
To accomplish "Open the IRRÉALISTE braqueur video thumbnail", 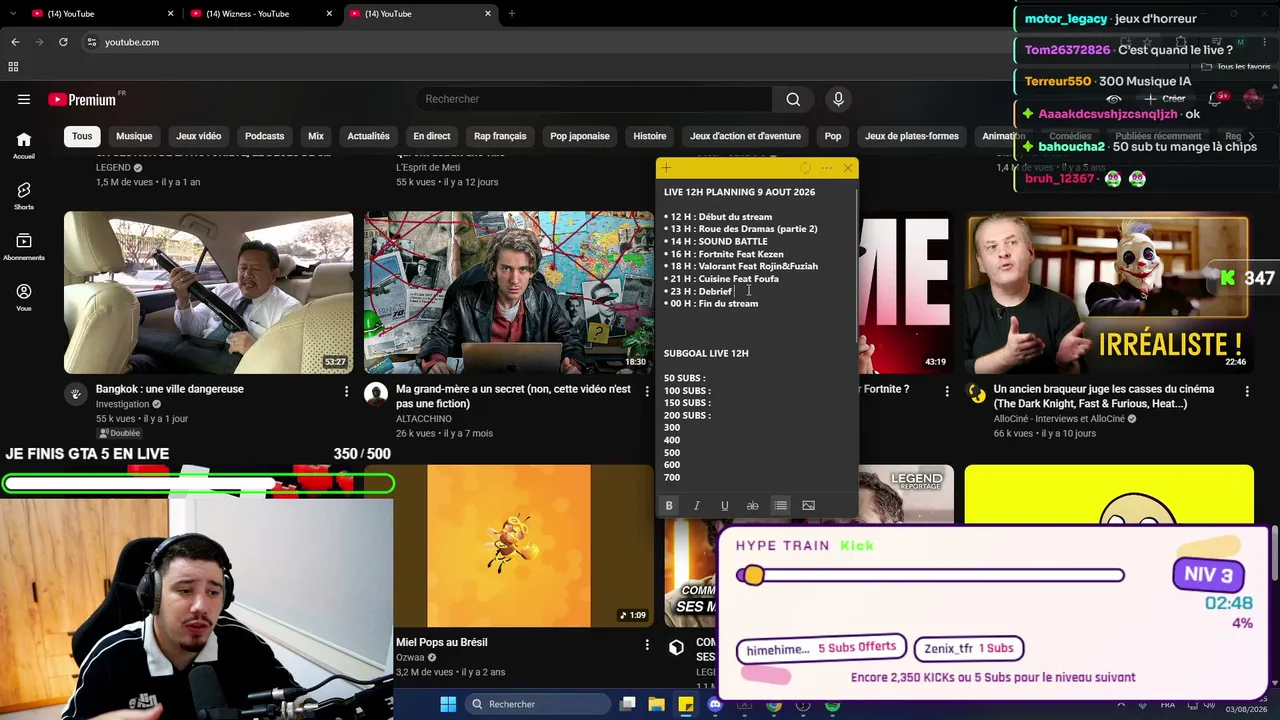I will (1108, 293).
